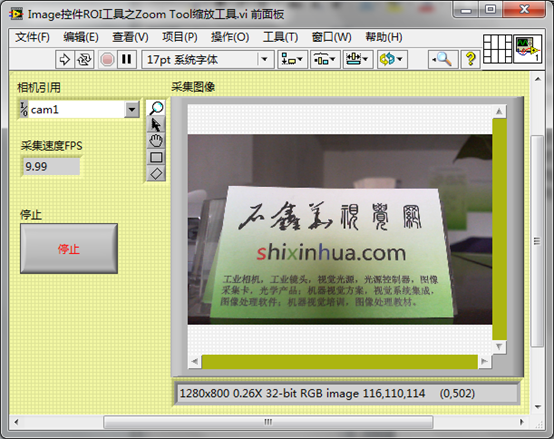The height and width of the screenshot is (439, 554).
Task: Select the rectangle ROI tool
Action: [156, 157]
